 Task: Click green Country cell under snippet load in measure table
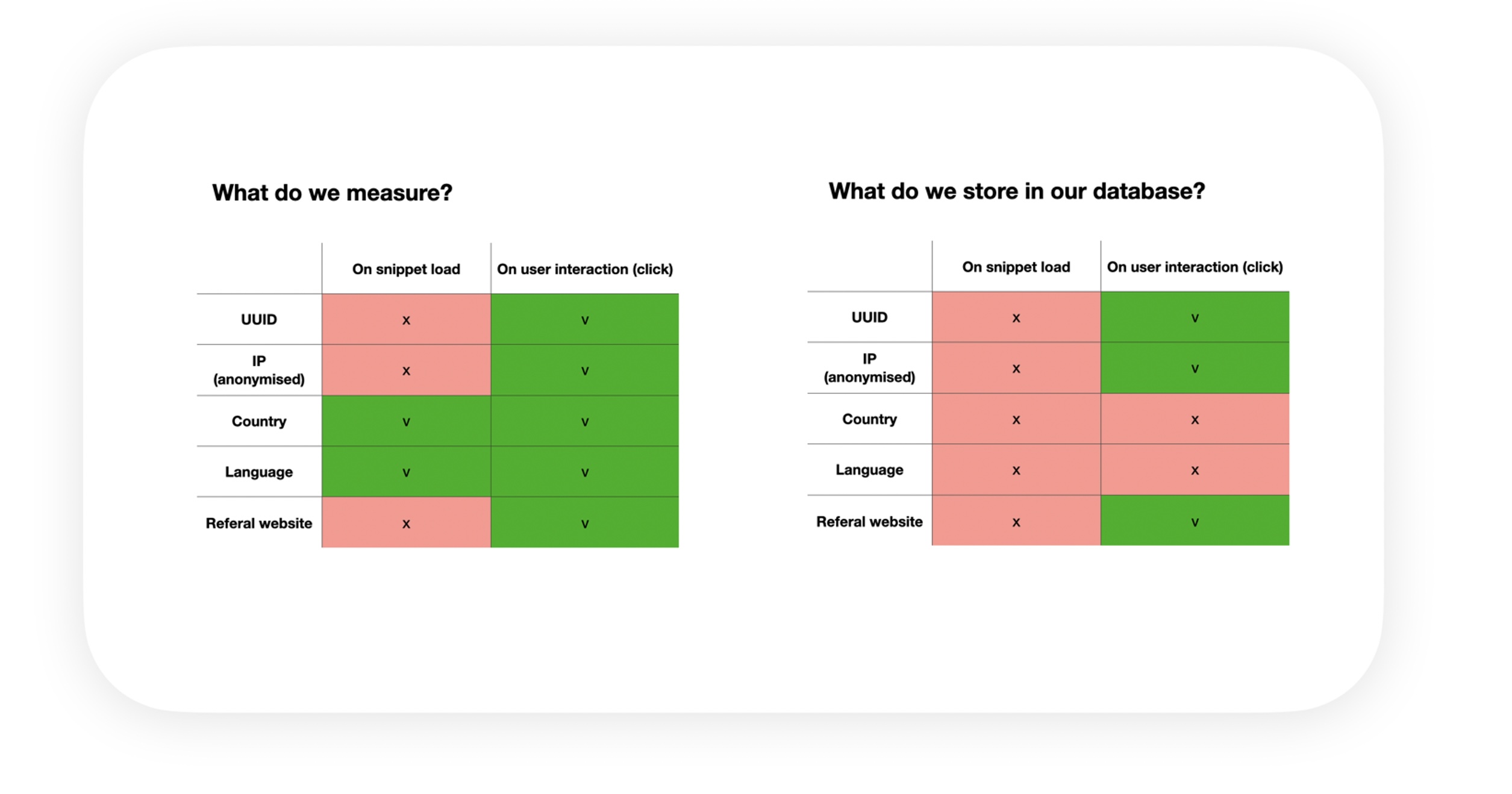click(x=406, y=420)
